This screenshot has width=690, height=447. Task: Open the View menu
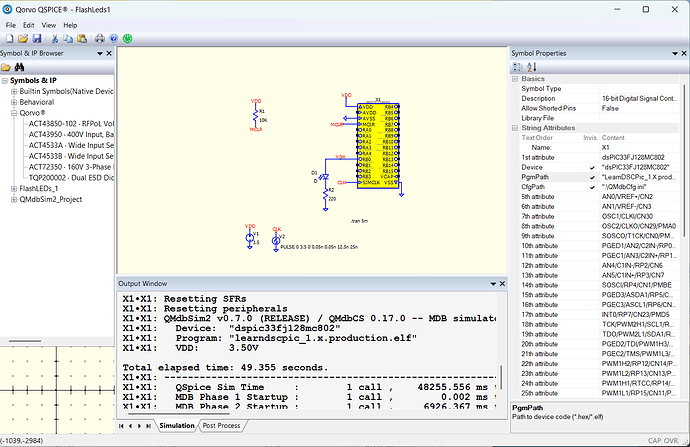48,25
